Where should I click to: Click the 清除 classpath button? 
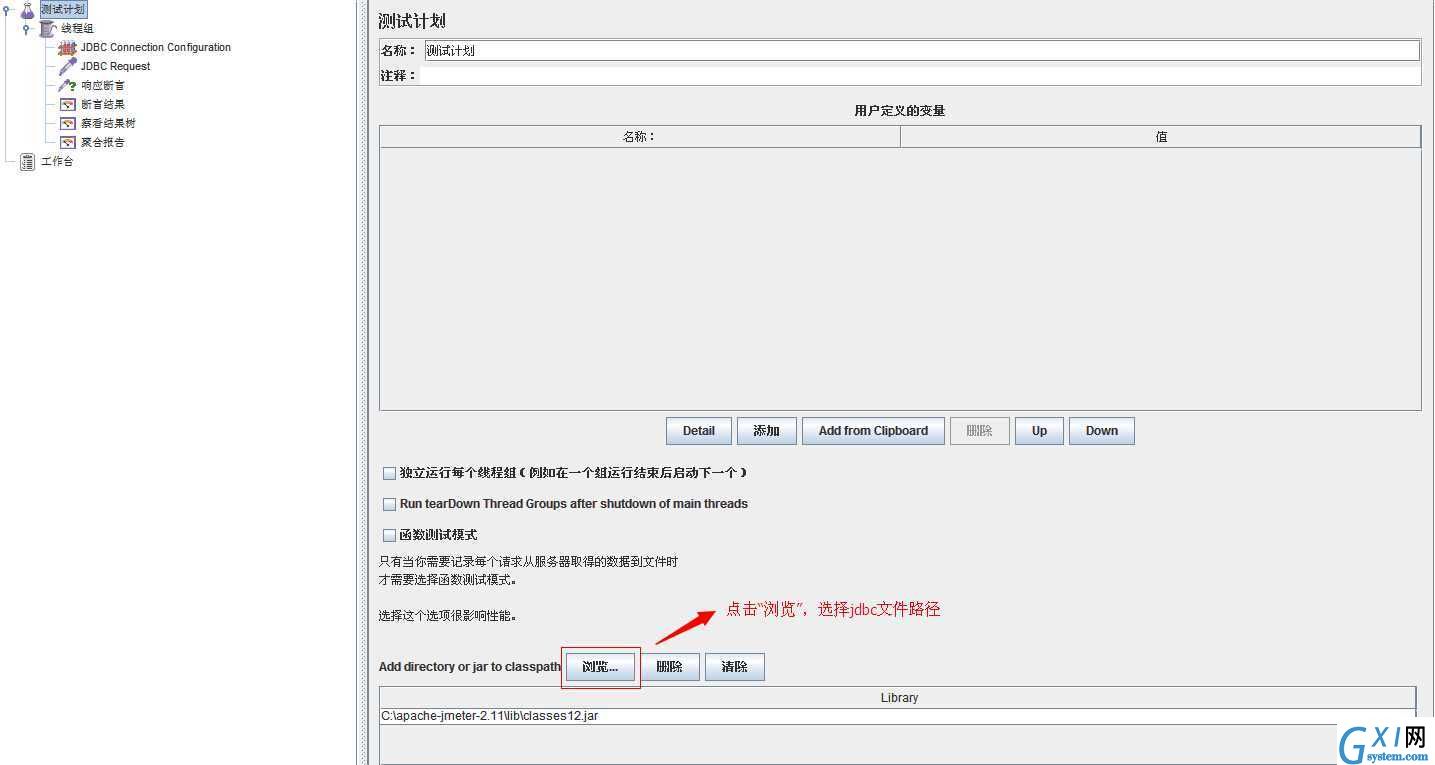click(735, 667)
